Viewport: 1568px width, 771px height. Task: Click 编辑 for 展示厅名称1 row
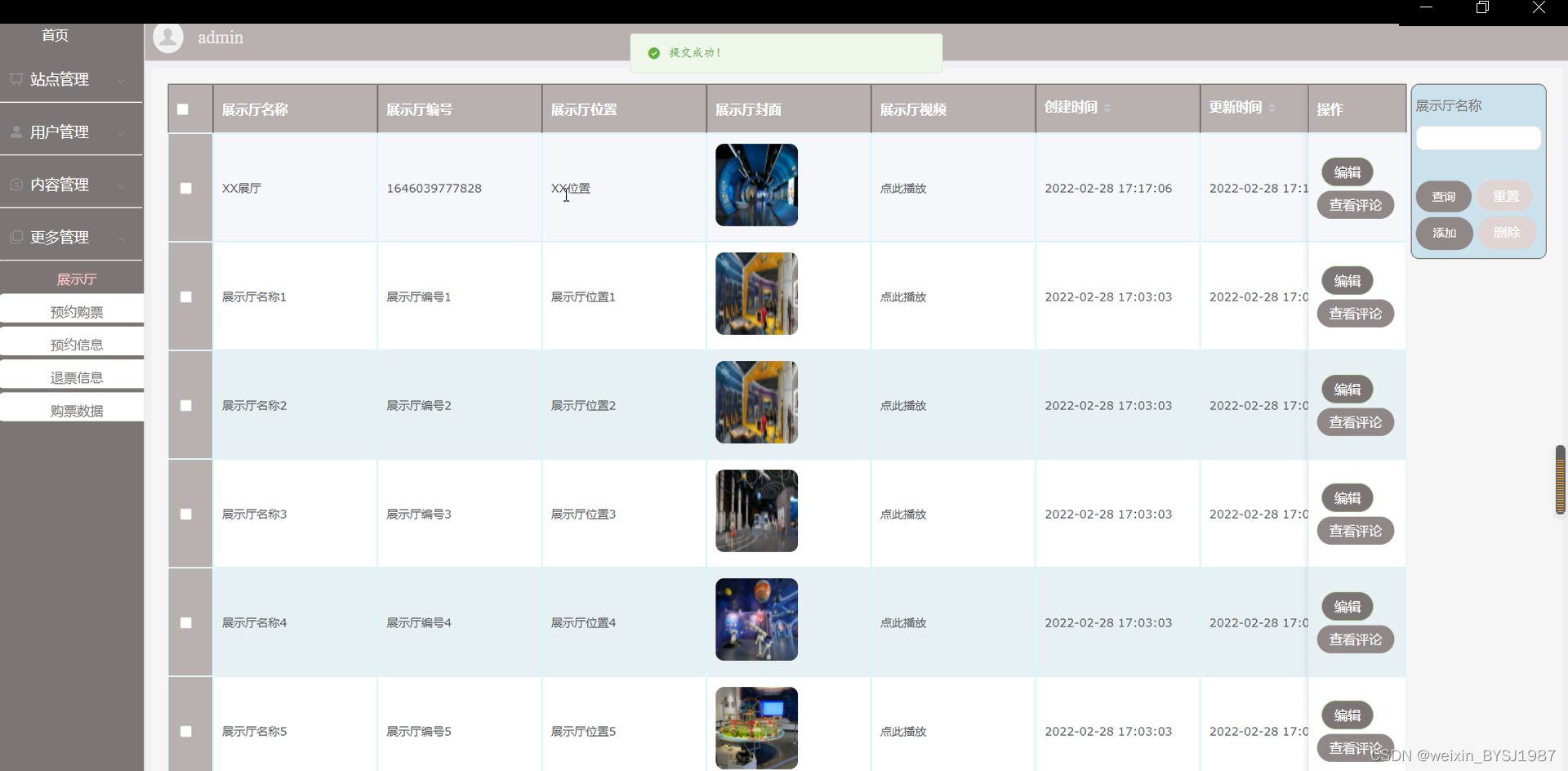tap(1347, 281)
